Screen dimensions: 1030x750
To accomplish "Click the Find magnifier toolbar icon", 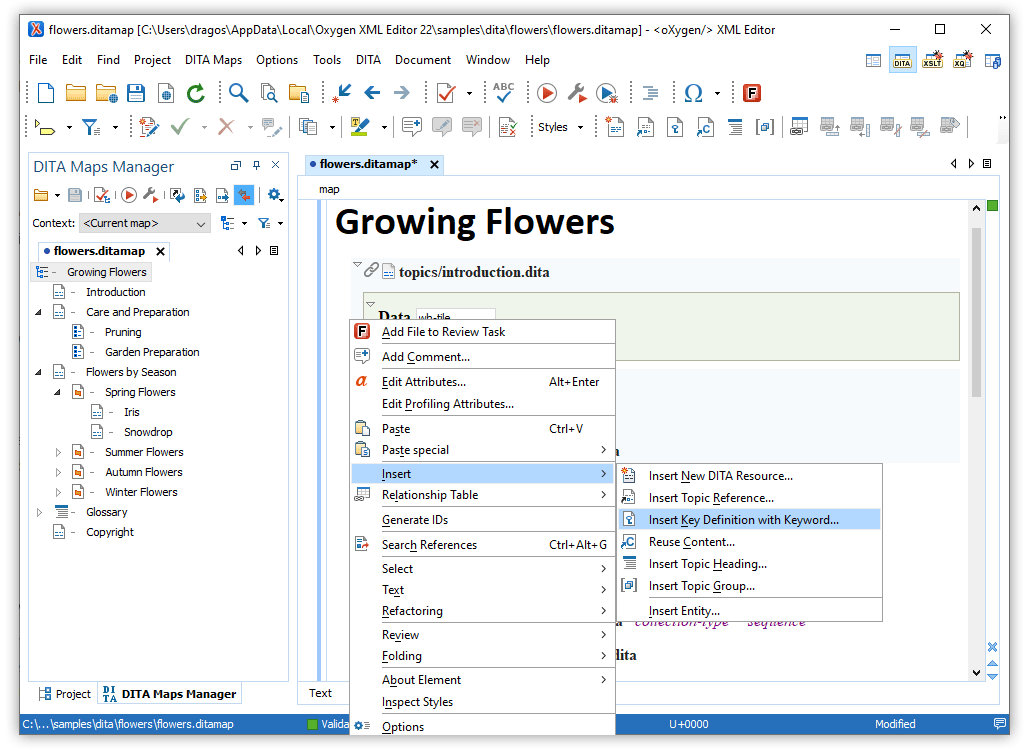I will point(238,93).
